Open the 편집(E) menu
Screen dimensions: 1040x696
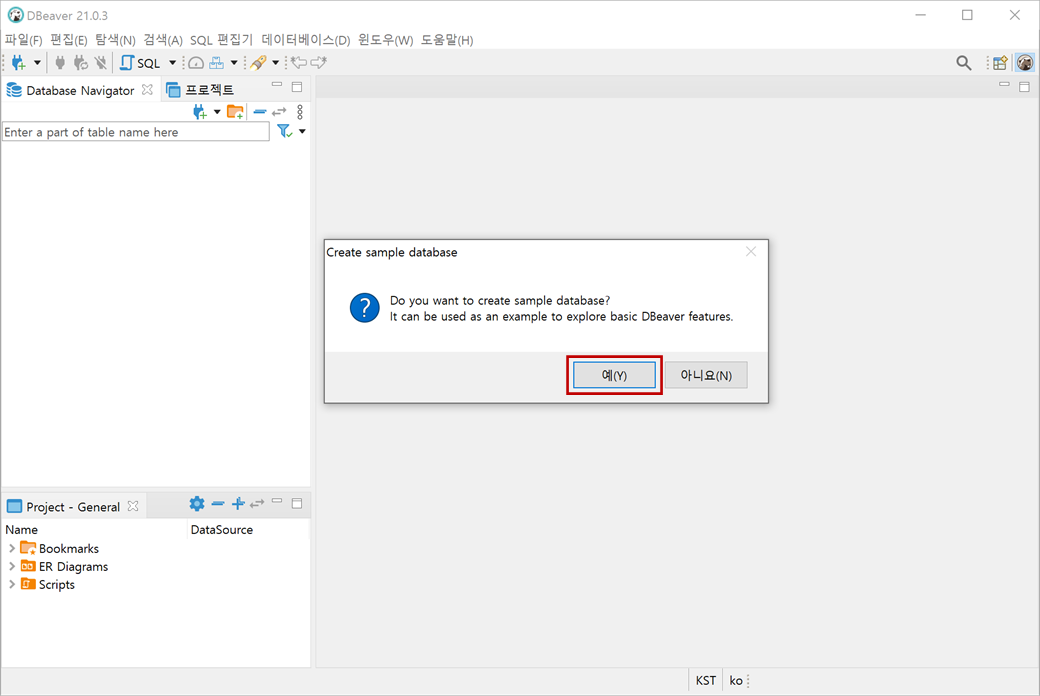coord(68,40)
